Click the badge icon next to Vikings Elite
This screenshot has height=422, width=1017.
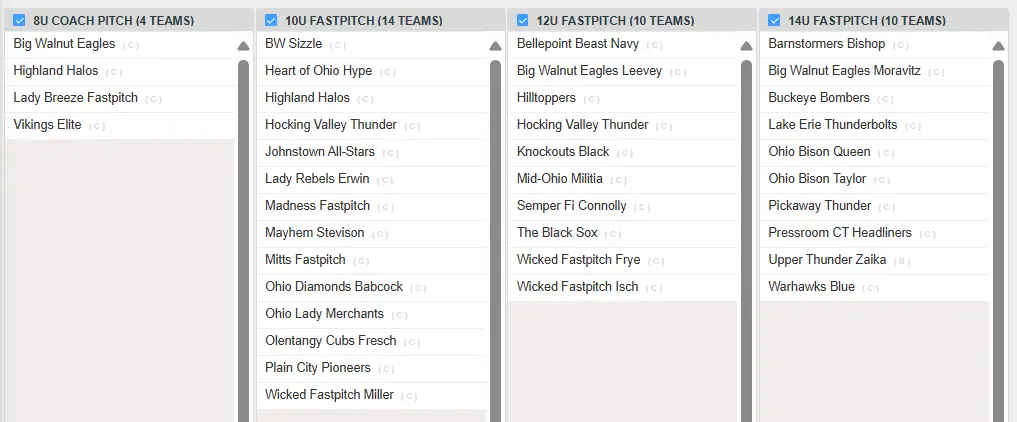click(x=97, y=126)
